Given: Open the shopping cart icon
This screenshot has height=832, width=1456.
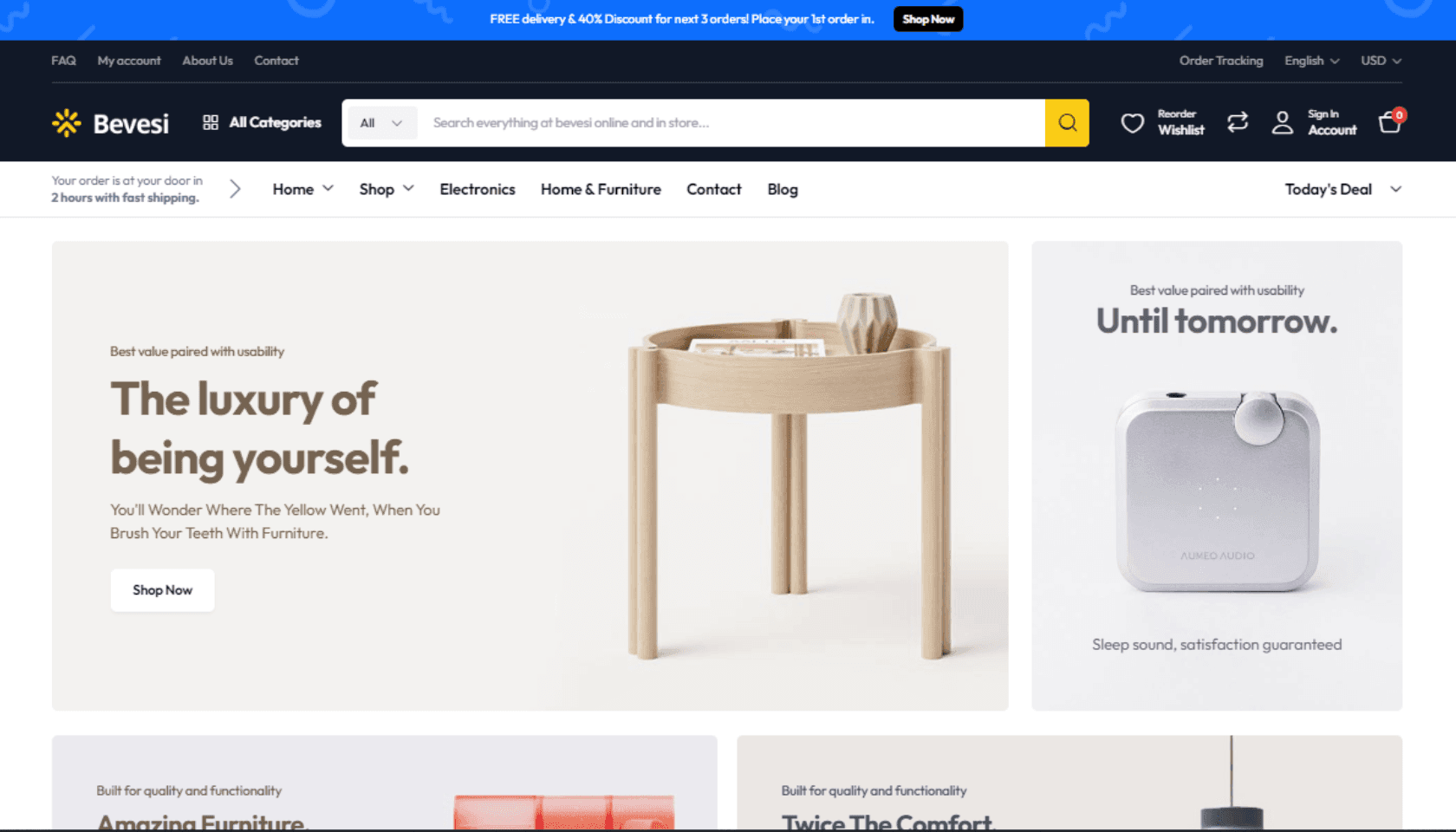Looking at the screenshot, I should pyautogui.click(x=1391, y=121).
